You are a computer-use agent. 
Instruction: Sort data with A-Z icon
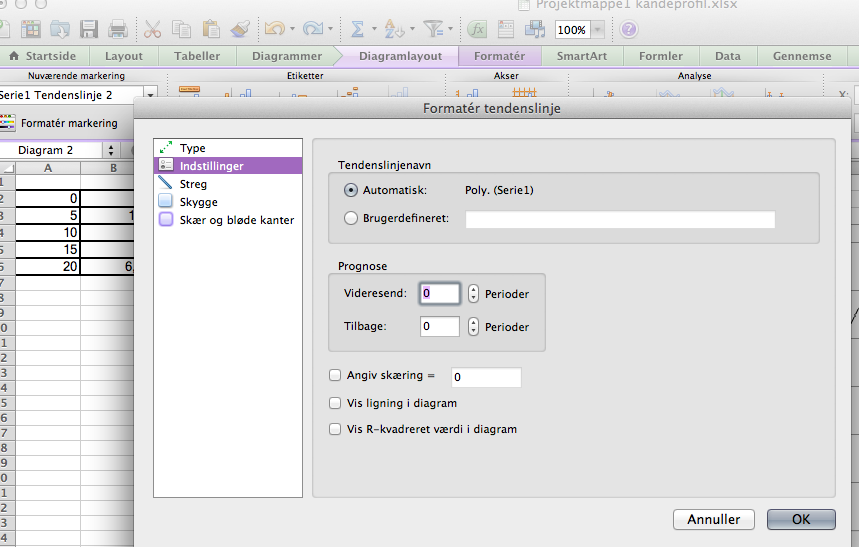[x=393, y=29]
